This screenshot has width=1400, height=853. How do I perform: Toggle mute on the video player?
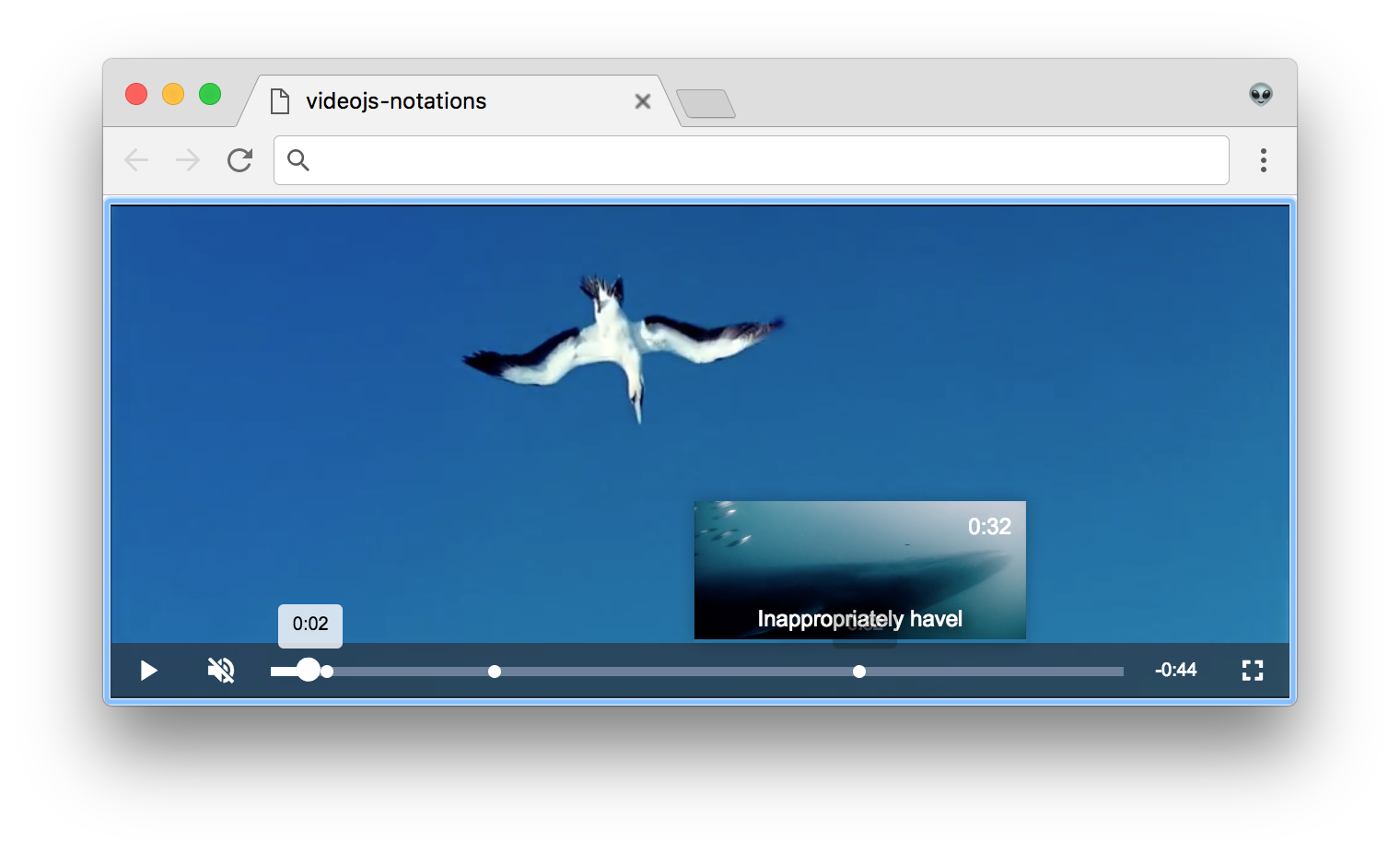pyautogui.click(x=220, y=671)
